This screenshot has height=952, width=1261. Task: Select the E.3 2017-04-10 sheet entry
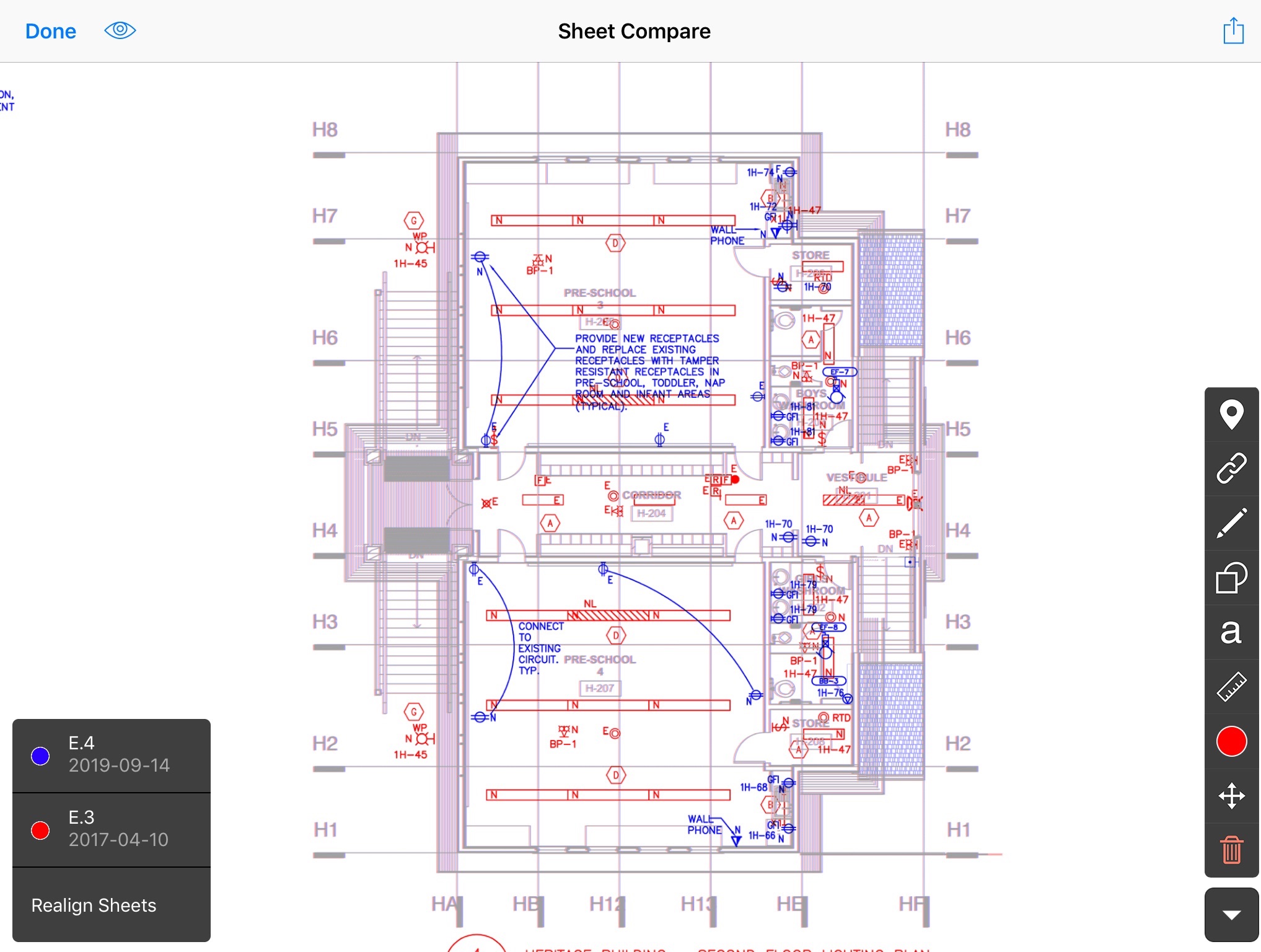tap(118, 829)
